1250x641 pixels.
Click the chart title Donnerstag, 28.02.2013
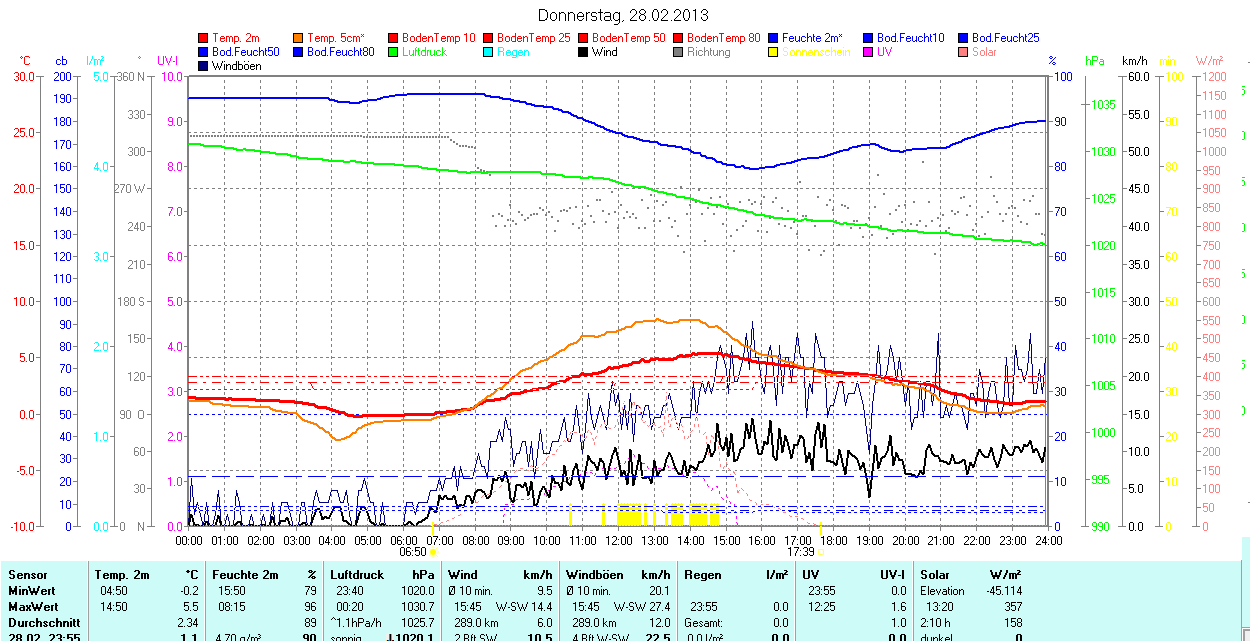tap(623, 15)
